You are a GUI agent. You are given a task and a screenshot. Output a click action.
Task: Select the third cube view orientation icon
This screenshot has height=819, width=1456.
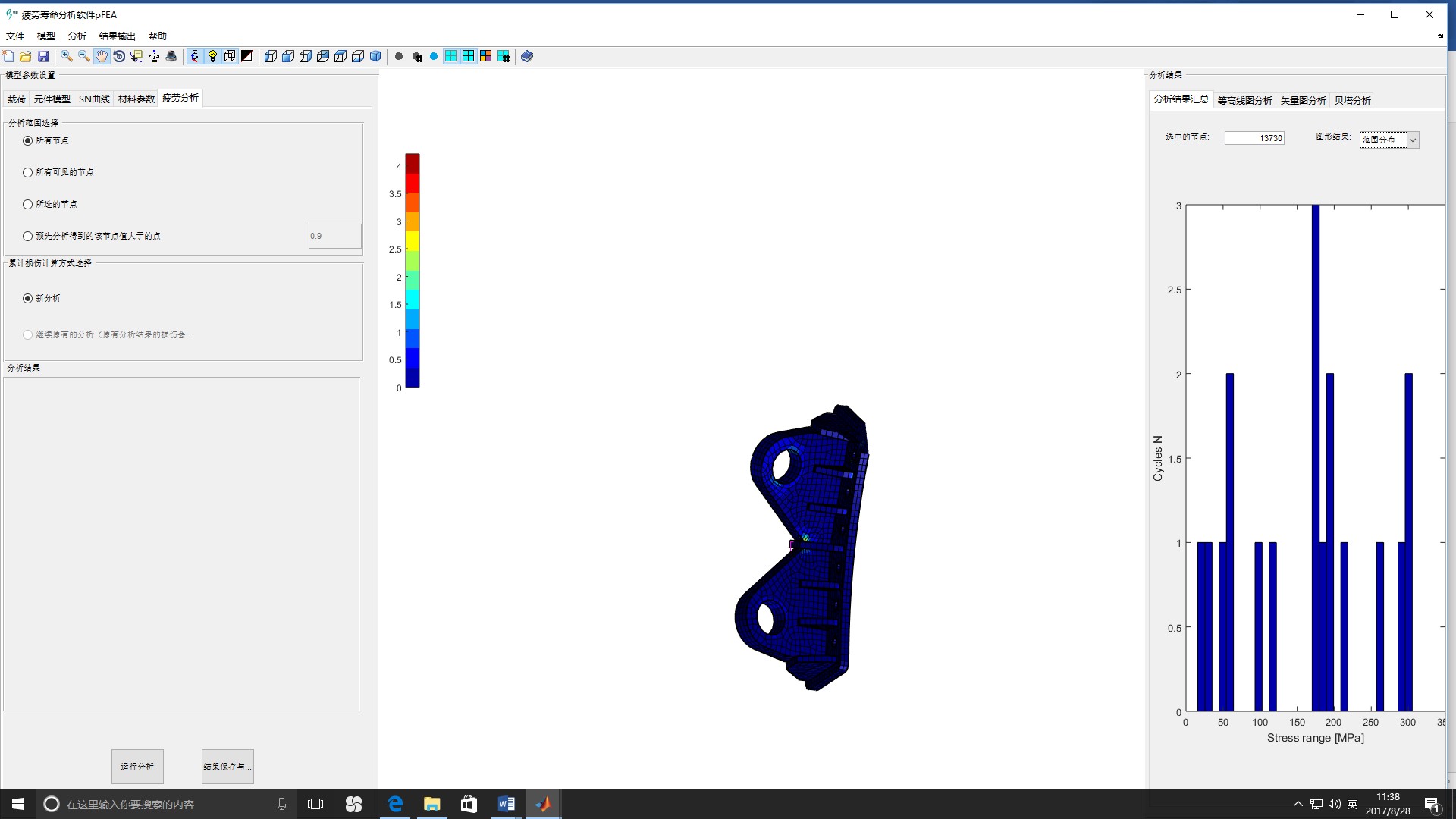tap(306, 56)
